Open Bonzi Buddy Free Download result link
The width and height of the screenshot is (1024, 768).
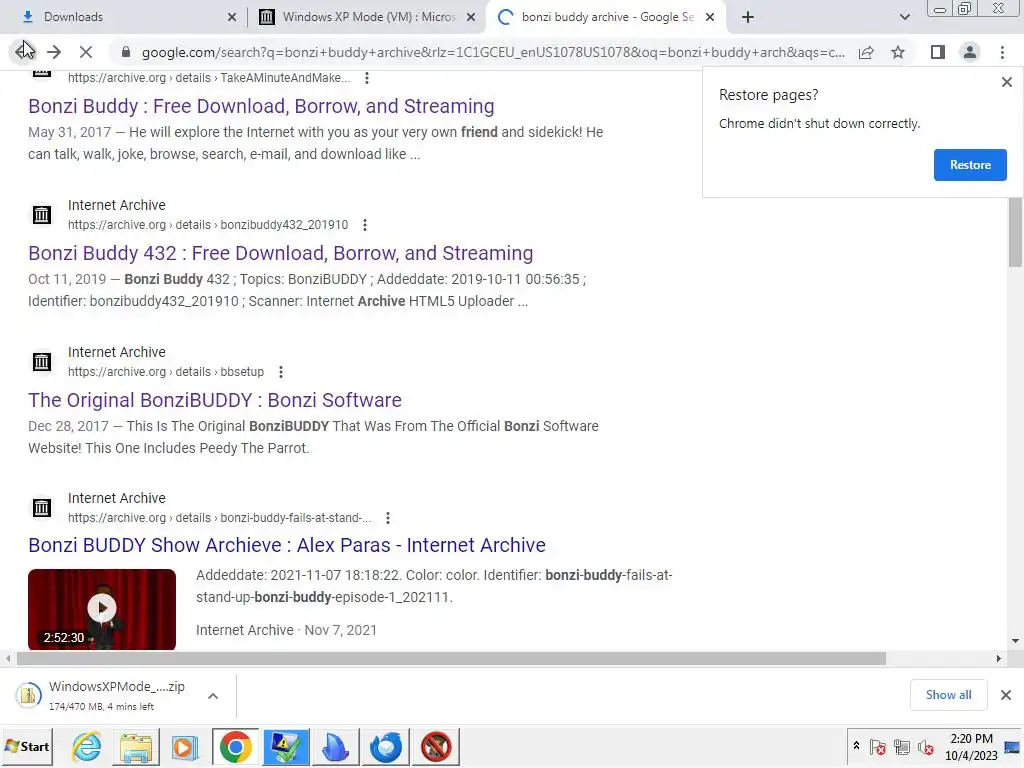tap(261, 106)
